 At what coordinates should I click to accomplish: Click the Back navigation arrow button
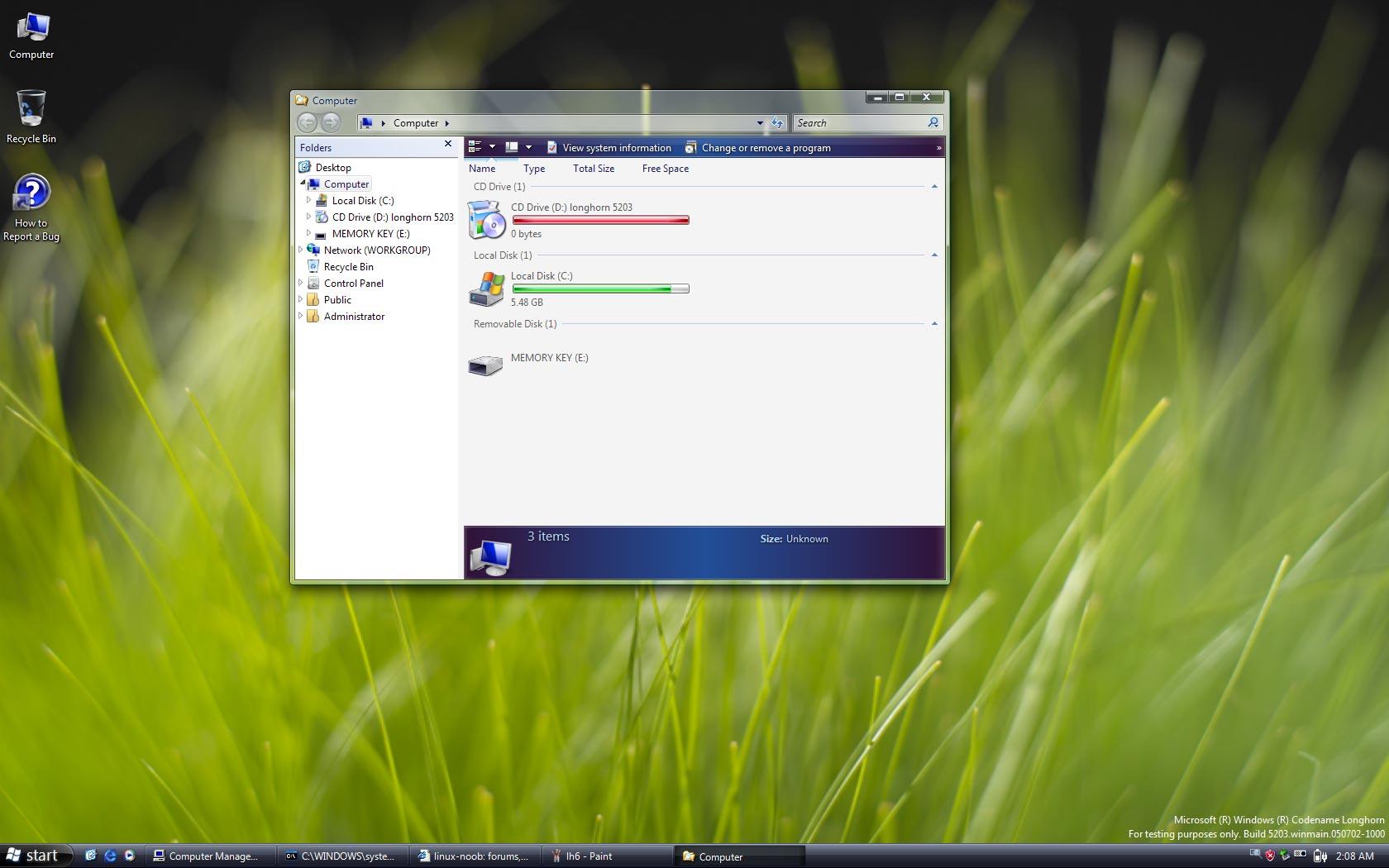307,122
